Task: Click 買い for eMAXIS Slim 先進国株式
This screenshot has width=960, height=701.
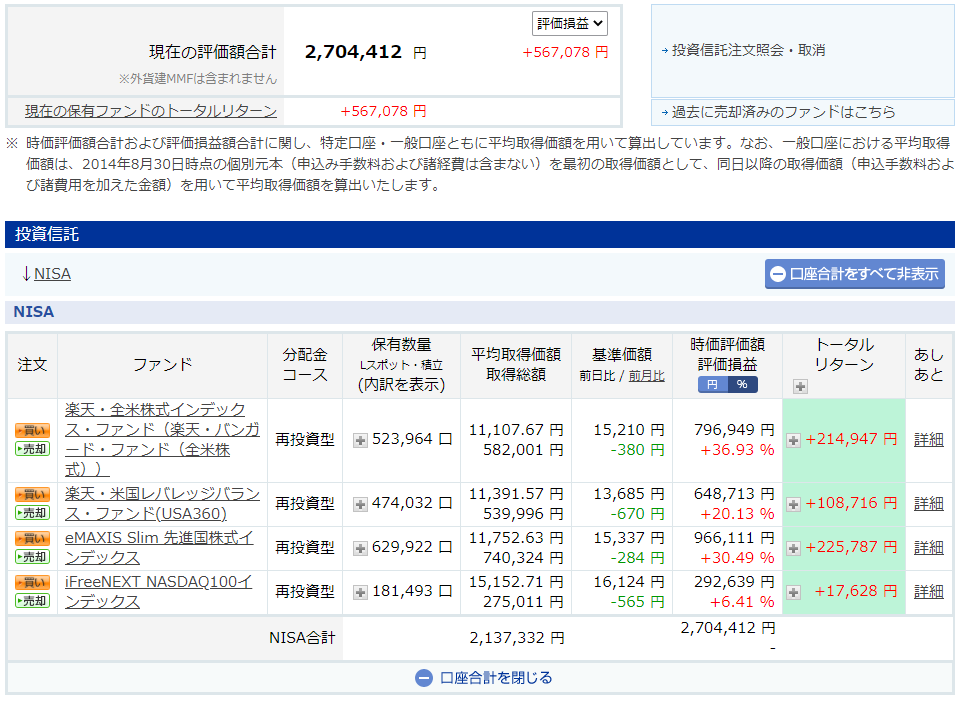Action: pyautogui.click(x=32, y=539)
